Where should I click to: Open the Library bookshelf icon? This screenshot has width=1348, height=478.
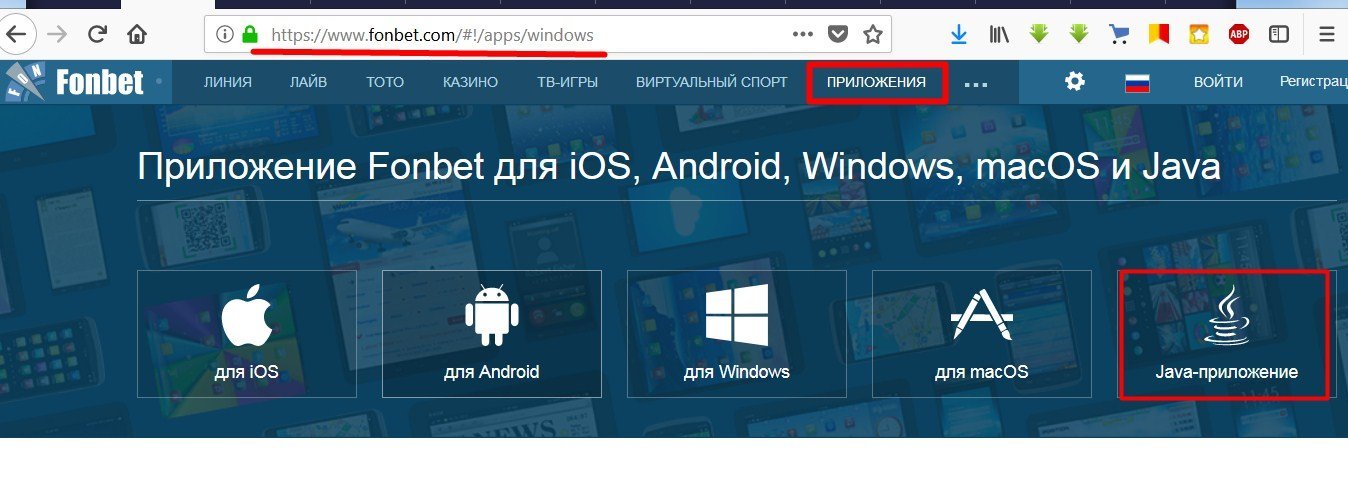[x=999, y=35]
